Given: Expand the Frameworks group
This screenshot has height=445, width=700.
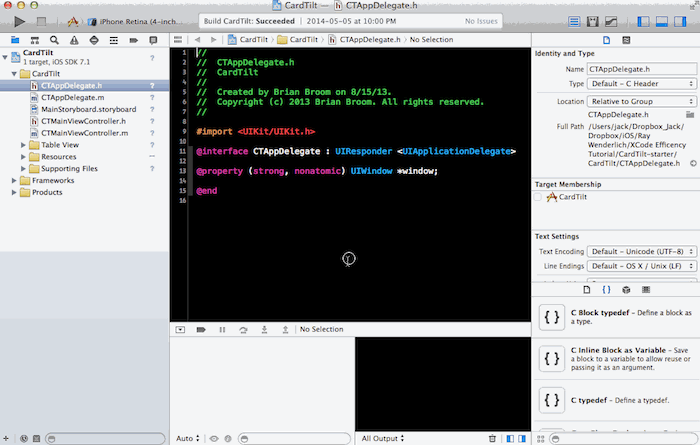Looking at the screenshot, I should (14, 180).
